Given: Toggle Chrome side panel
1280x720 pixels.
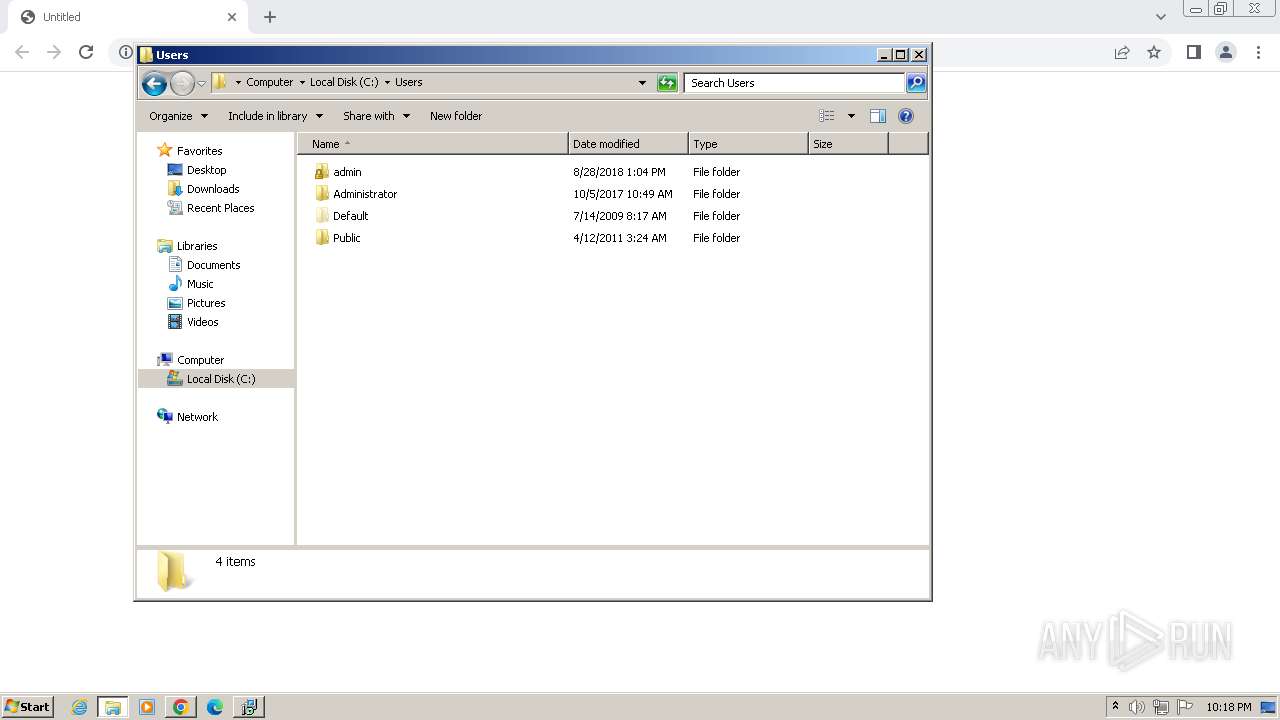Looking at the screenshot, I should pos(1193,52).
